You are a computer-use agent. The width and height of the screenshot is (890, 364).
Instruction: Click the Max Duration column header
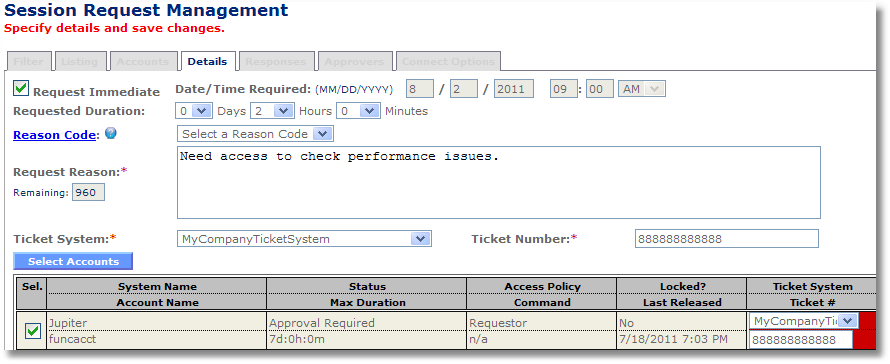(367, 302)
